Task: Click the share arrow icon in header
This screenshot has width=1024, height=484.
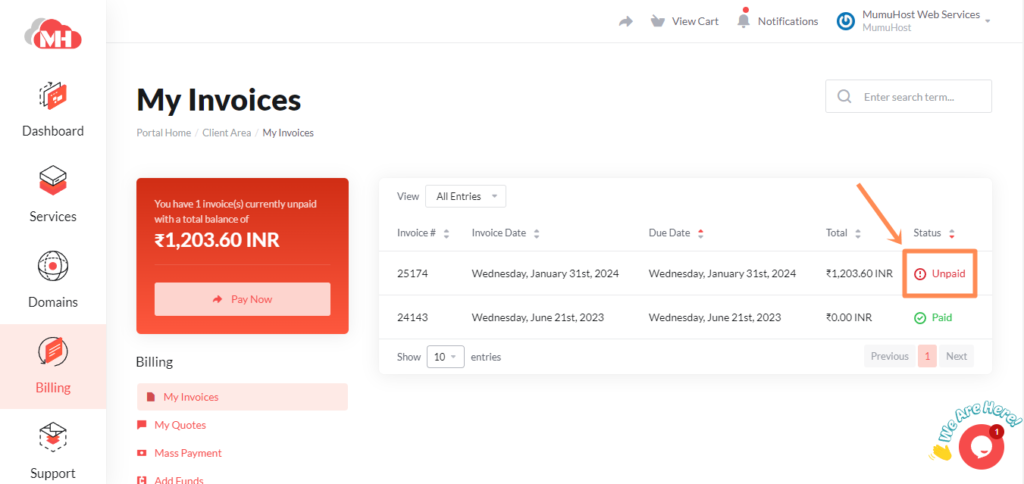Action: click(626, 21)
